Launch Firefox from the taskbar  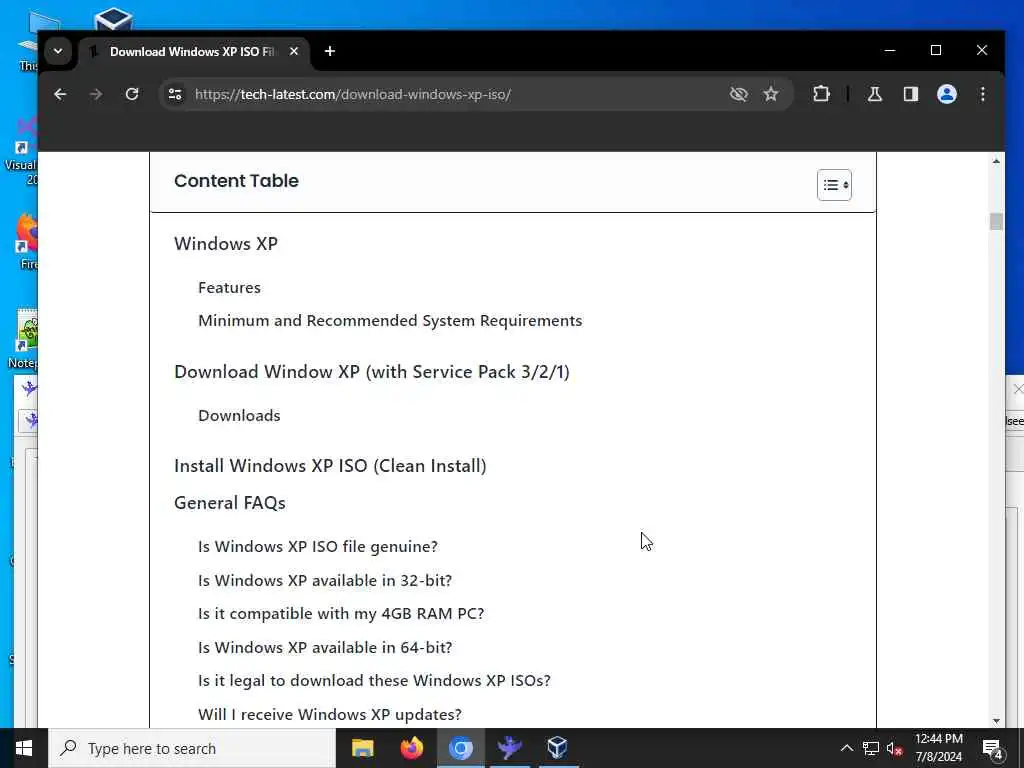click(411, 748)
